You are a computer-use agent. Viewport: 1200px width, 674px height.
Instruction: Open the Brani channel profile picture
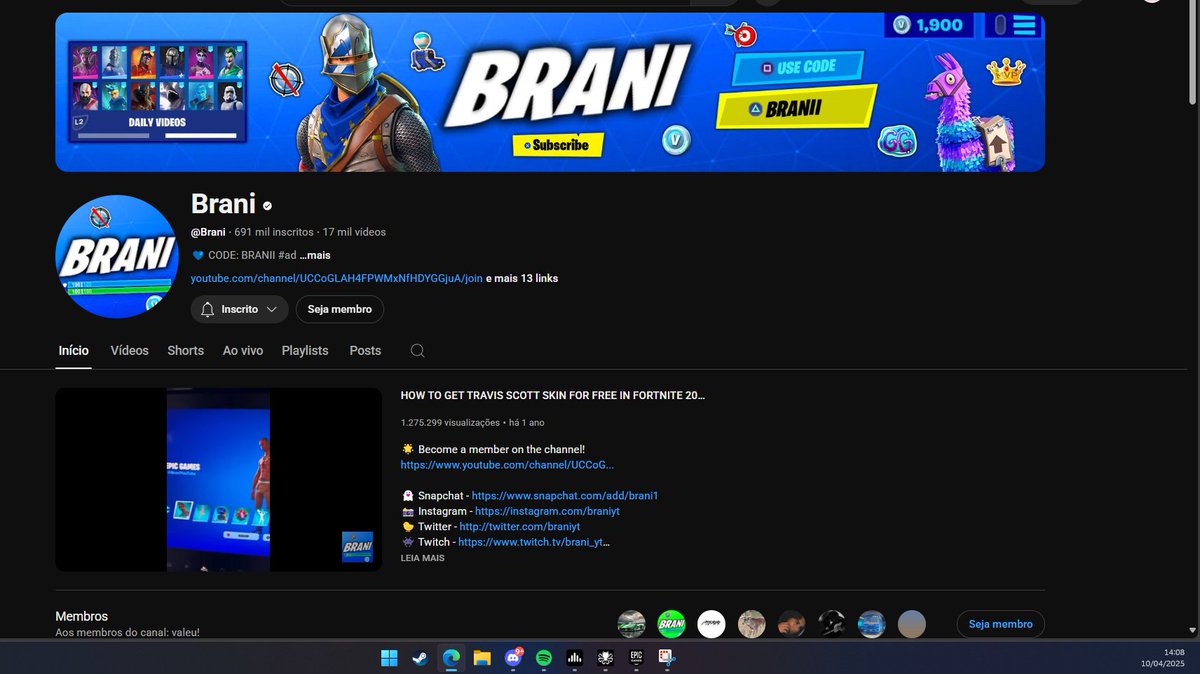pos(117,257)
